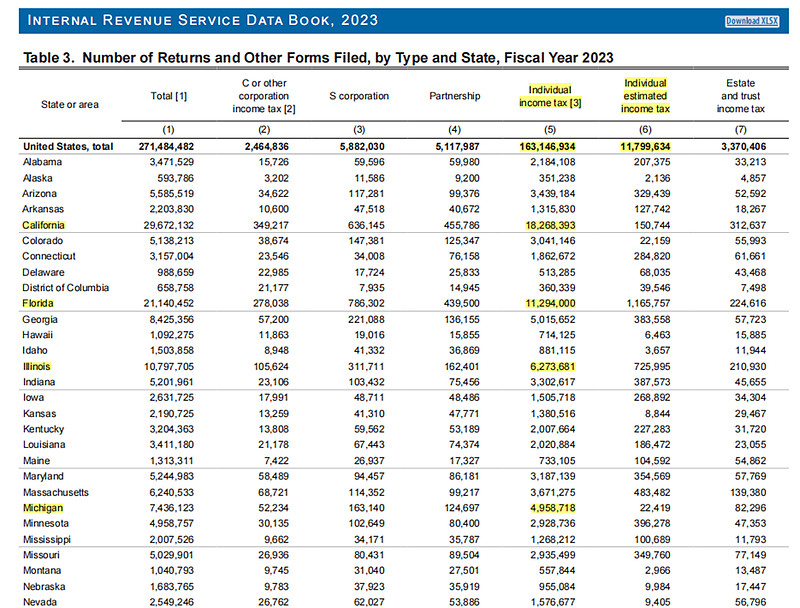Click the highlighted Michigan state name
The width and height of the screenshot is (800, 608).
(x=43, y=508)
